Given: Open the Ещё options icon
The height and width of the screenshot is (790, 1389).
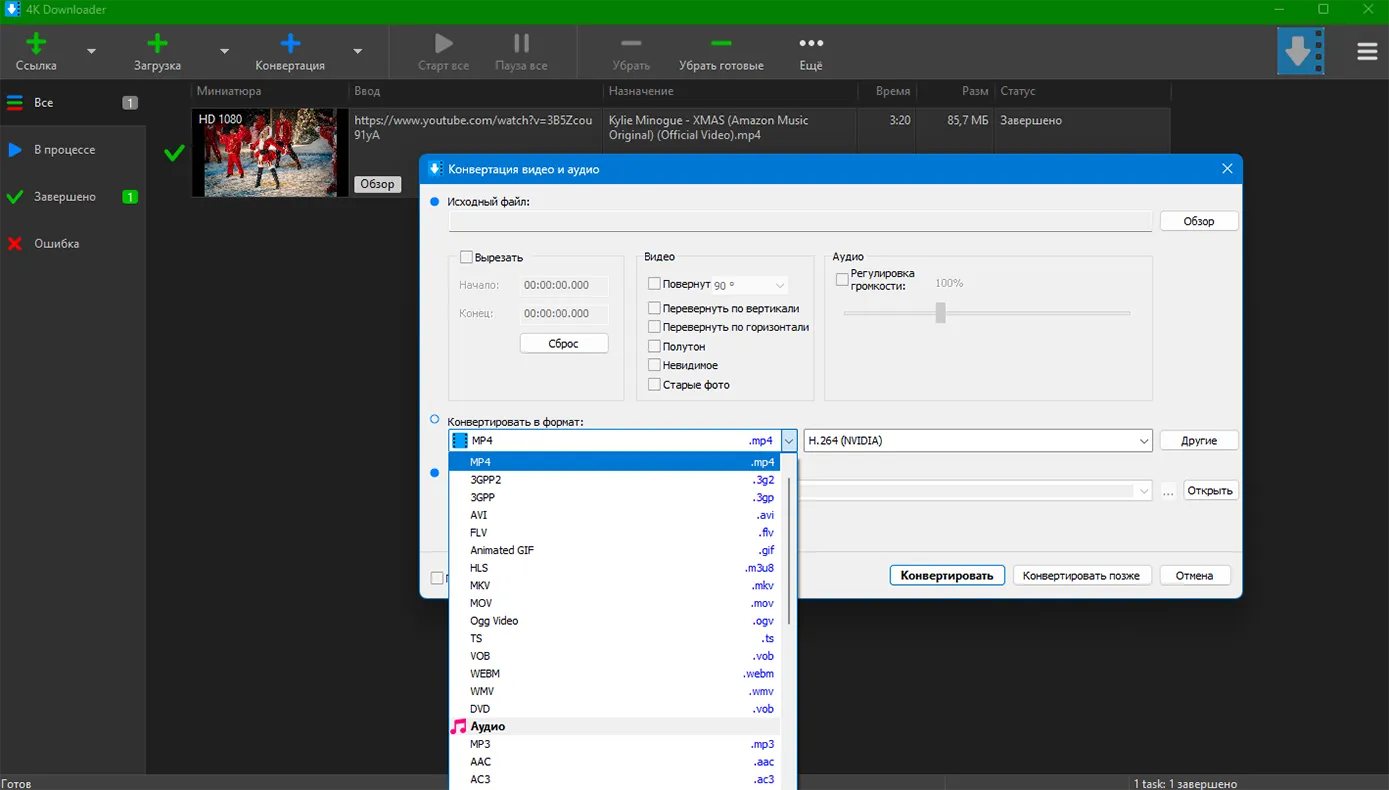Looking at the screenshot, I should 810,42.
